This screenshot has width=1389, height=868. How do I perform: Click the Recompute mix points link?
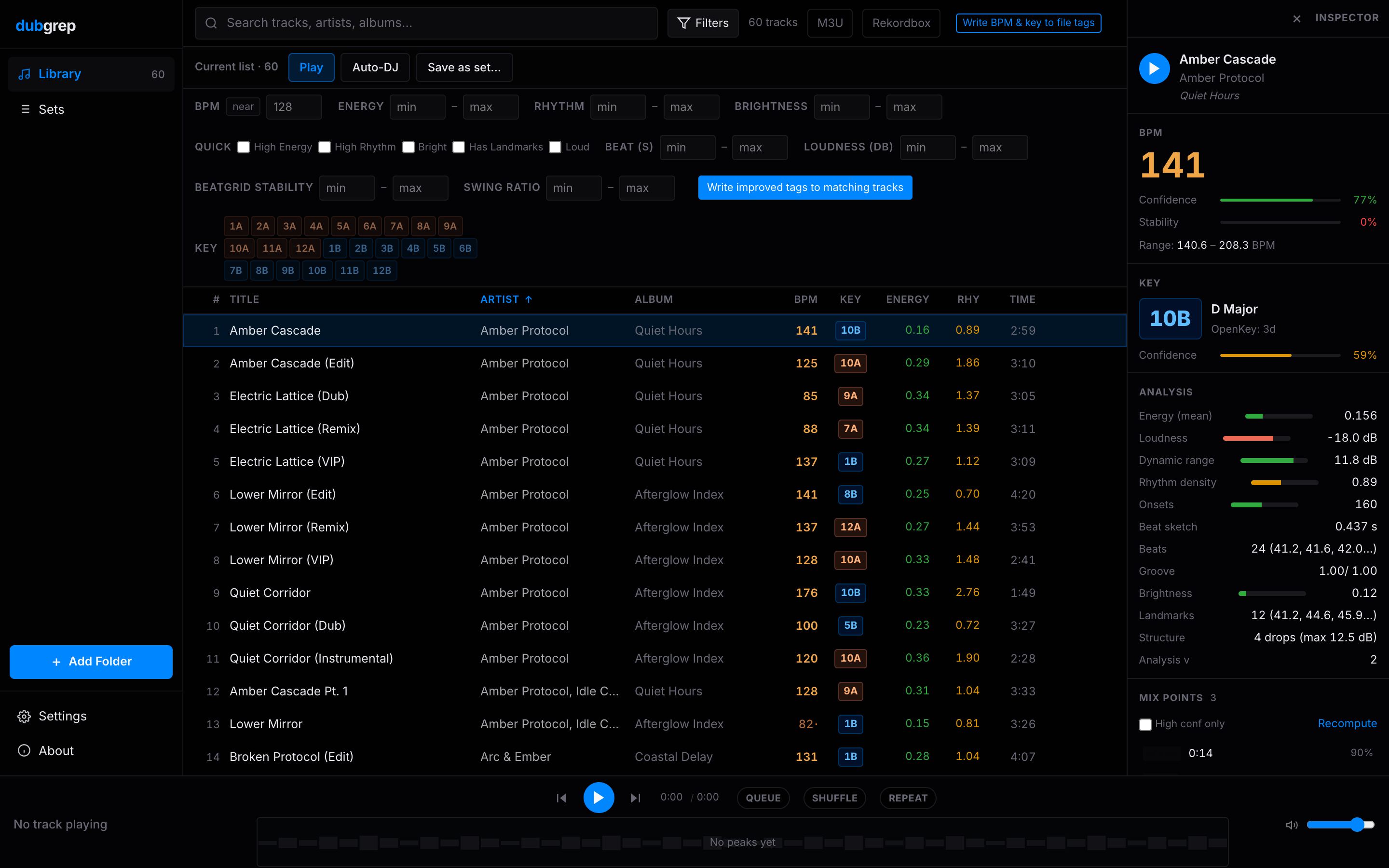click(x=1347, y=724)
